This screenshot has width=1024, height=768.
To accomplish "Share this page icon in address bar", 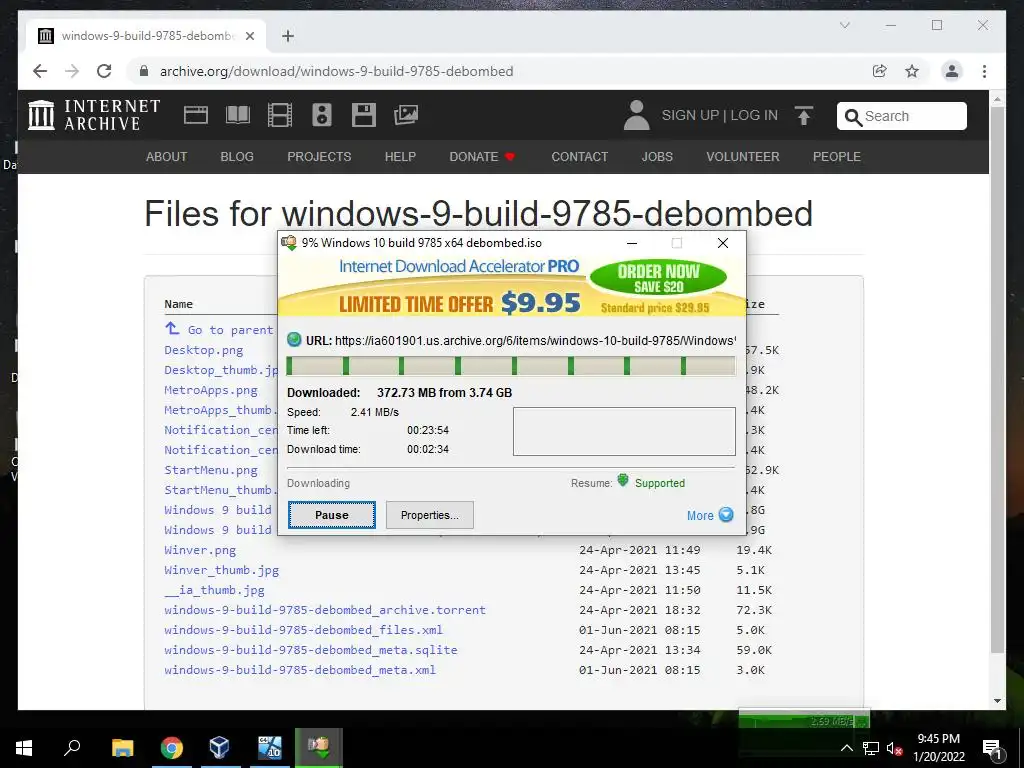I will pos(880,71).
